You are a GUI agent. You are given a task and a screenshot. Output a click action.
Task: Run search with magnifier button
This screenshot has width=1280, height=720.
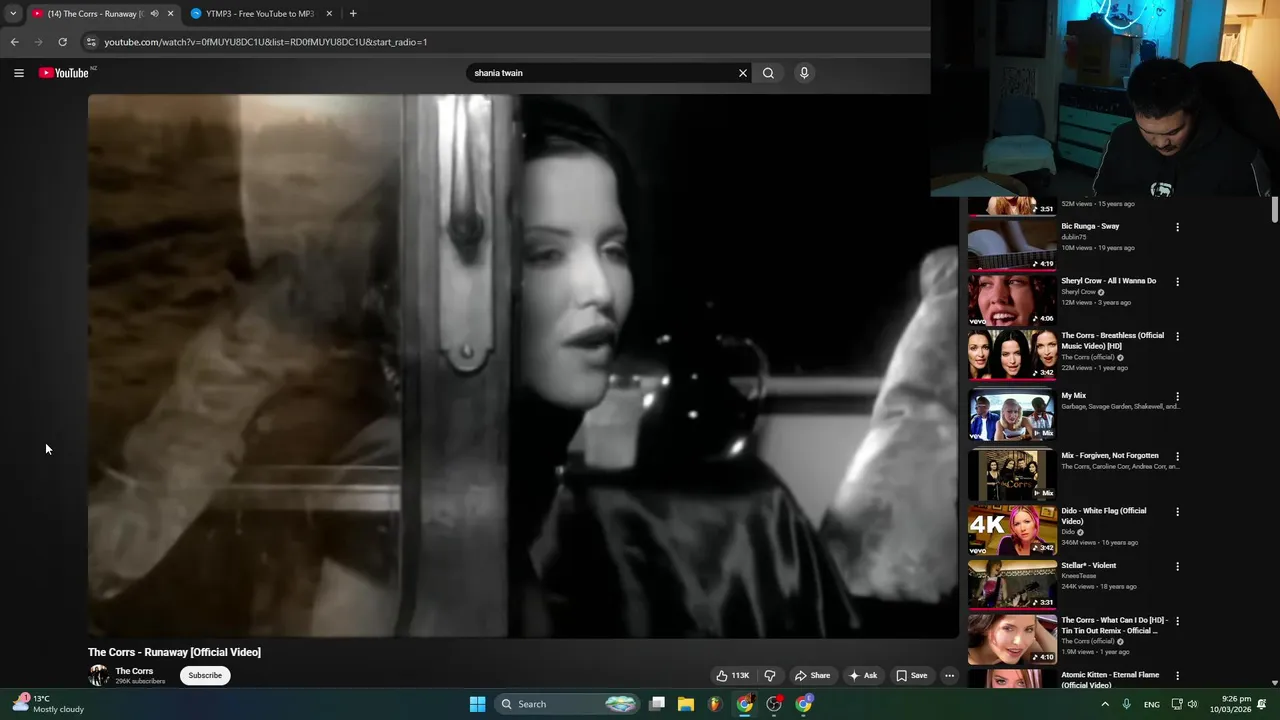tap(768, 73)
